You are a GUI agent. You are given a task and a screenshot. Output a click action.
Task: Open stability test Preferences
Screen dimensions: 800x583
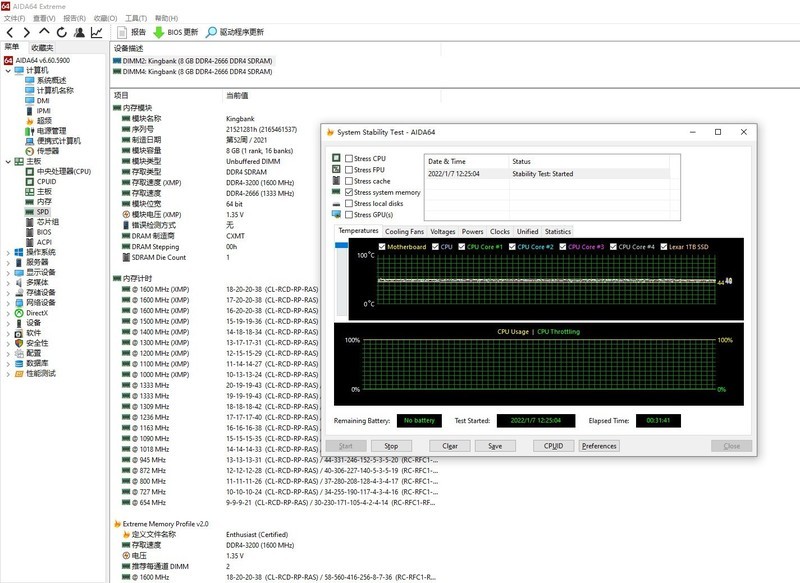(x=599, y=445)
